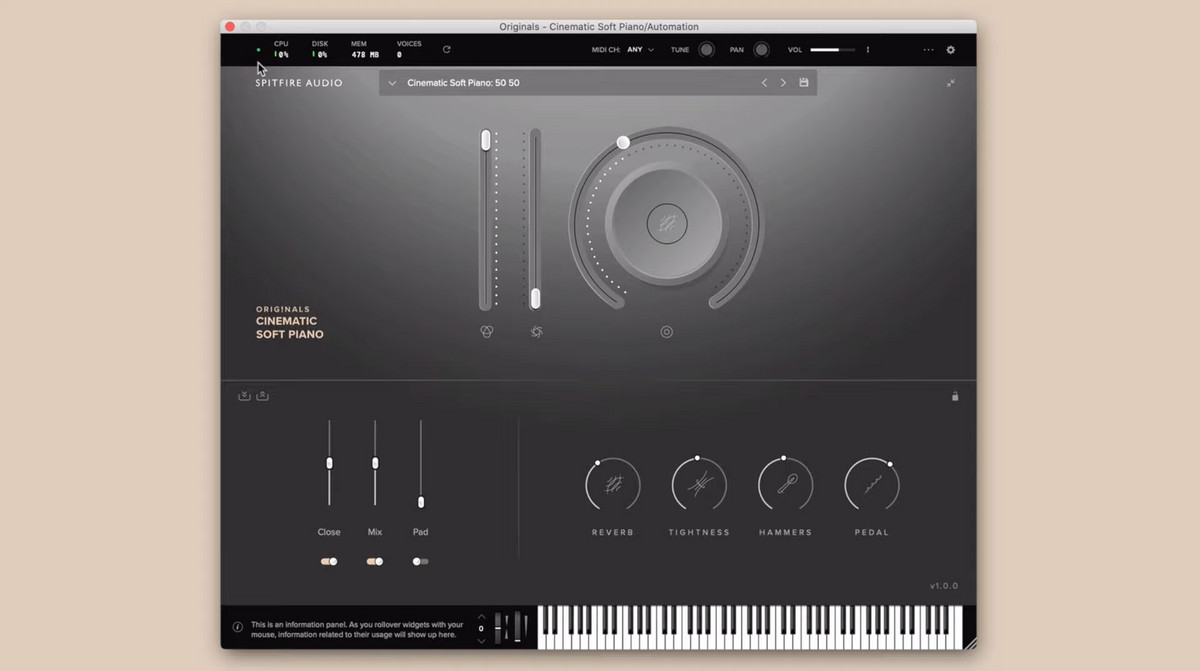The image size is (1200, 671).
Task: Open the horizontal ellipsis menu in top bar
Action: click(928, 50)
